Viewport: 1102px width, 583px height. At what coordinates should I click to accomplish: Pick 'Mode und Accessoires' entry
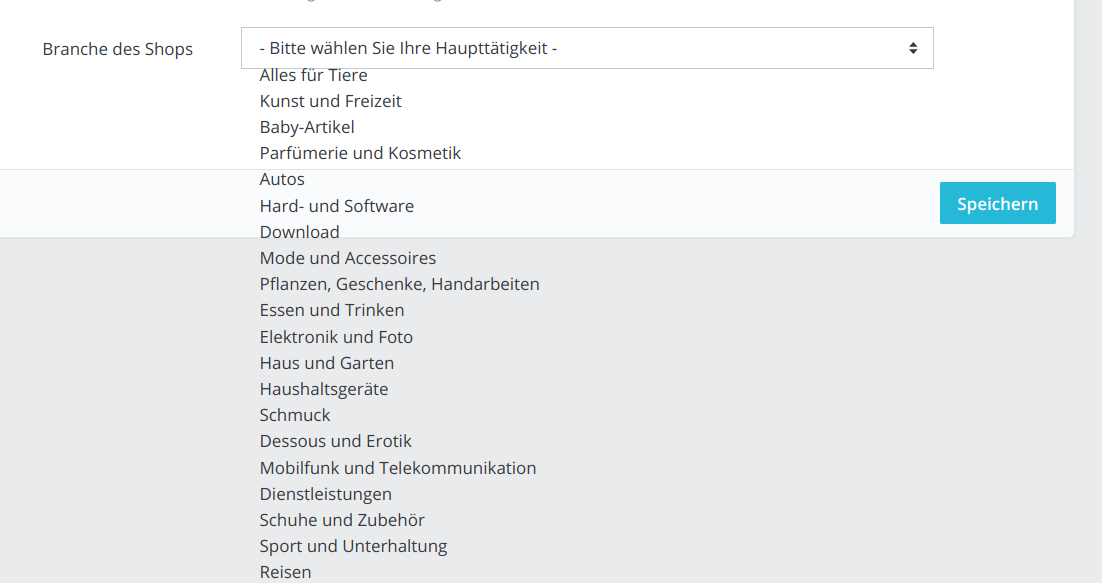pyautogui.click(x=347, y=258)
